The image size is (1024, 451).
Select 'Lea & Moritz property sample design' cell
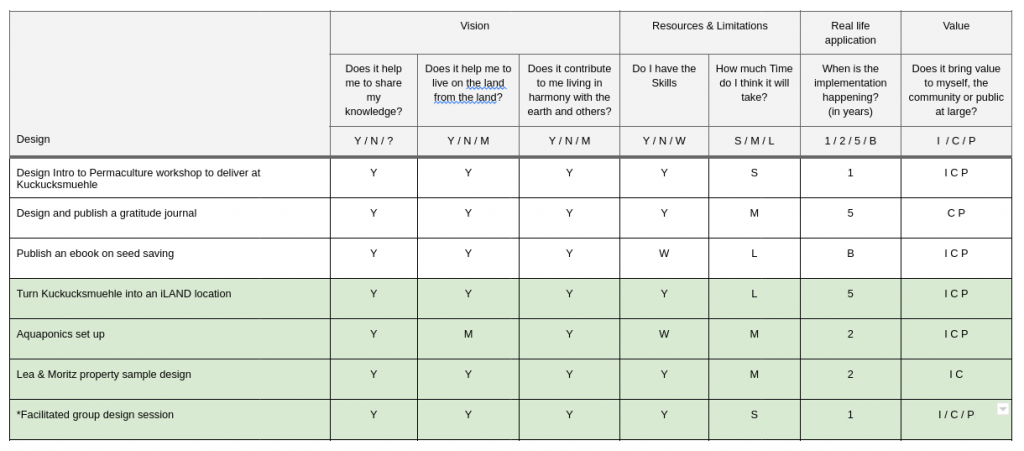pos(104,374)
